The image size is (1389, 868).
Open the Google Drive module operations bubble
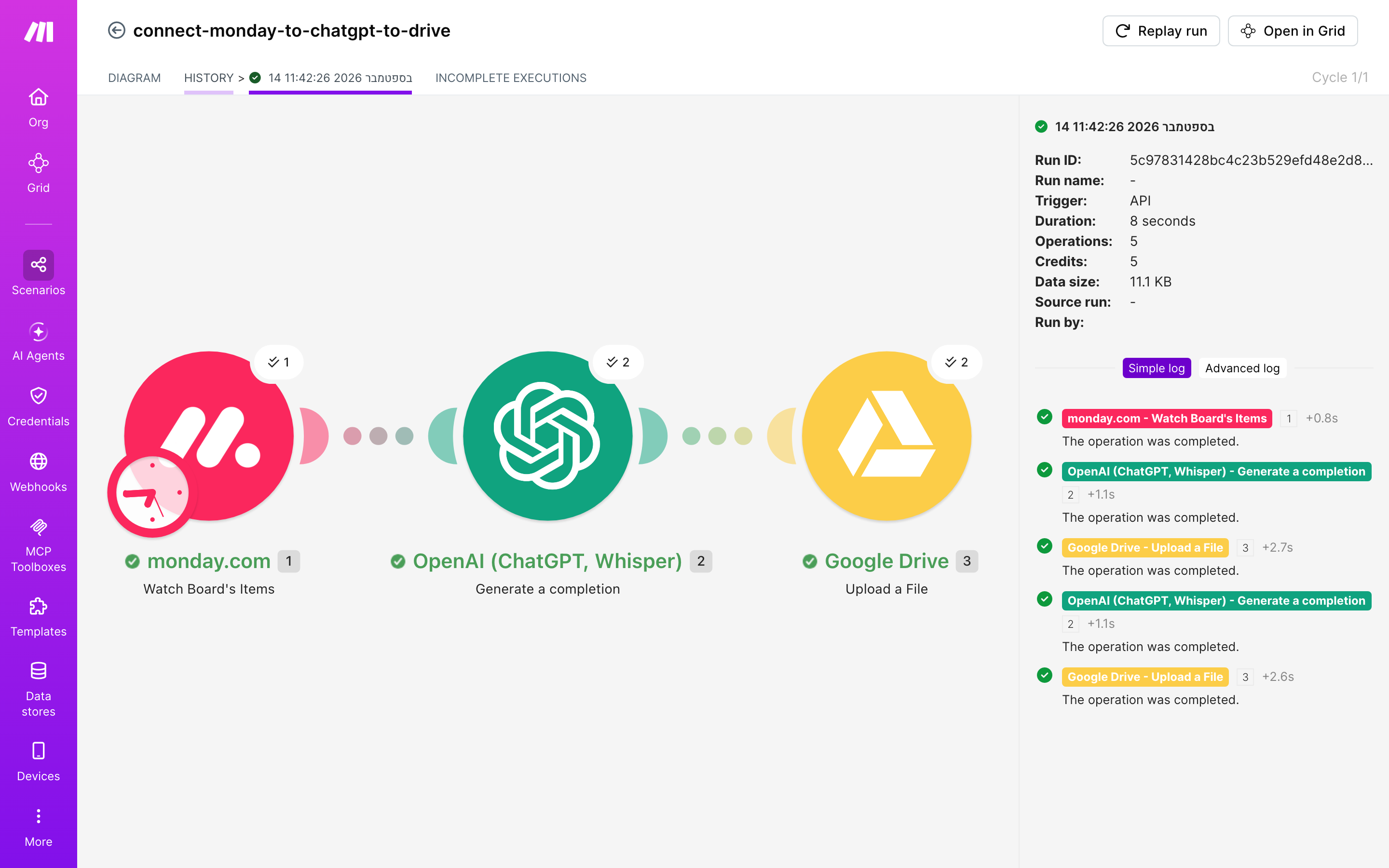click(x=956, y=362)
